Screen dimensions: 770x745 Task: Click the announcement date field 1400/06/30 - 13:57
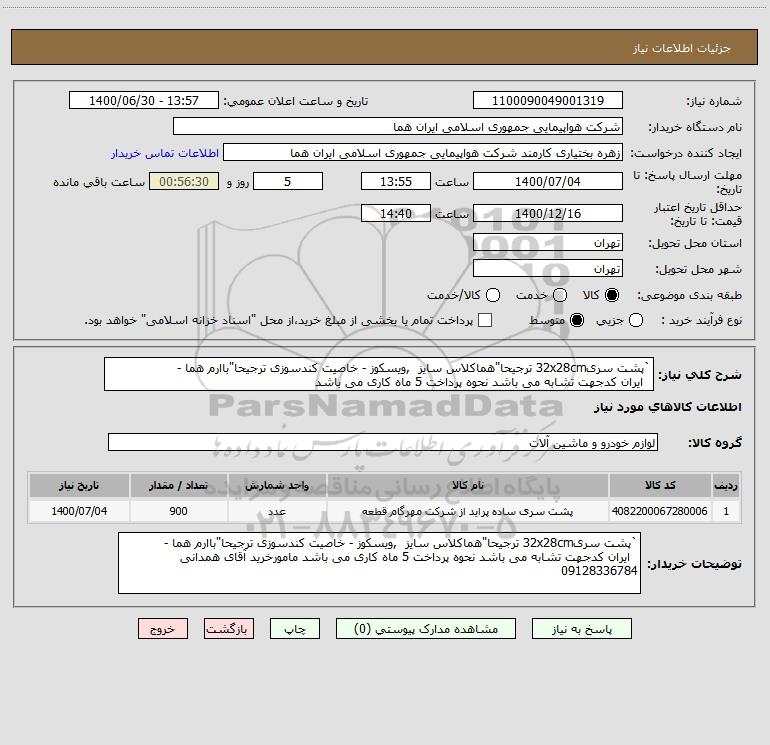[x=143, y=101]
